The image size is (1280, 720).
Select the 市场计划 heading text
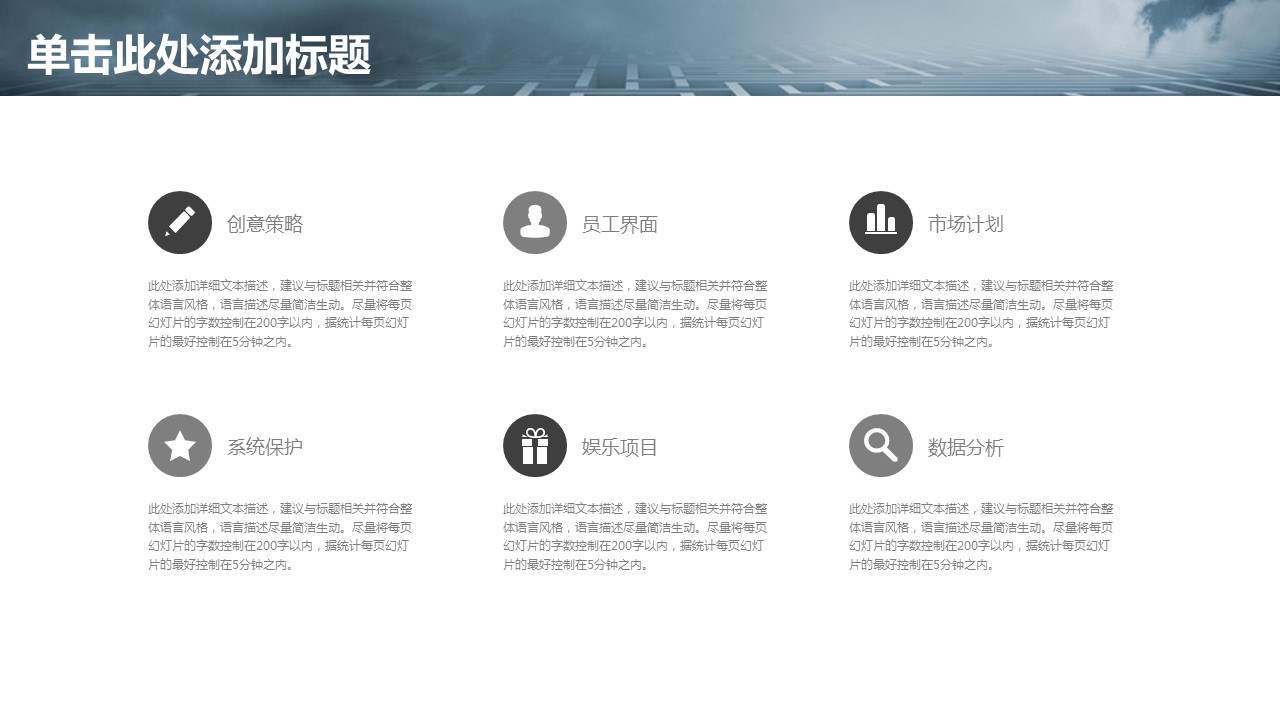[x=965, y=224]
